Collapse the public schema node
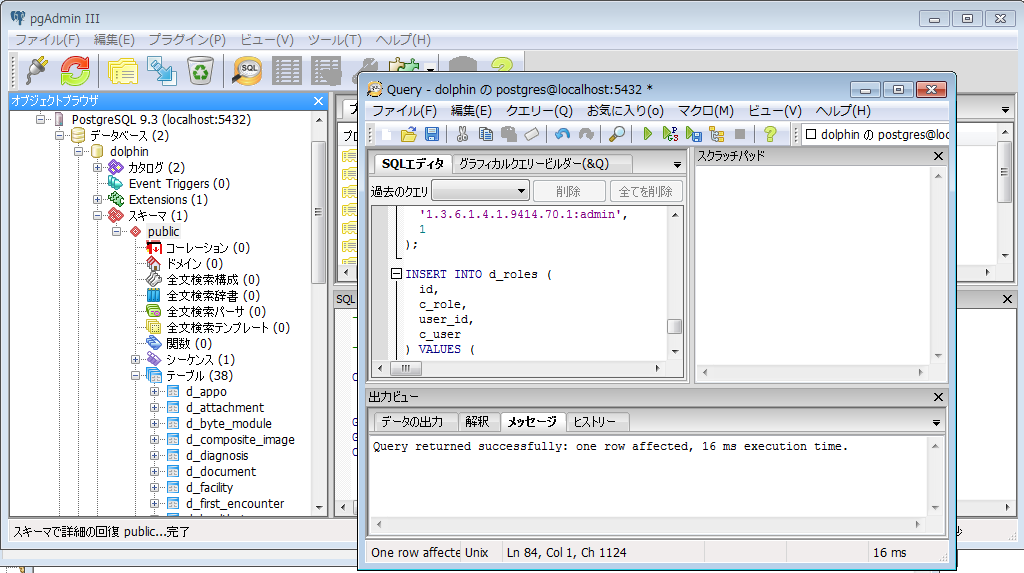 (116, 231)
